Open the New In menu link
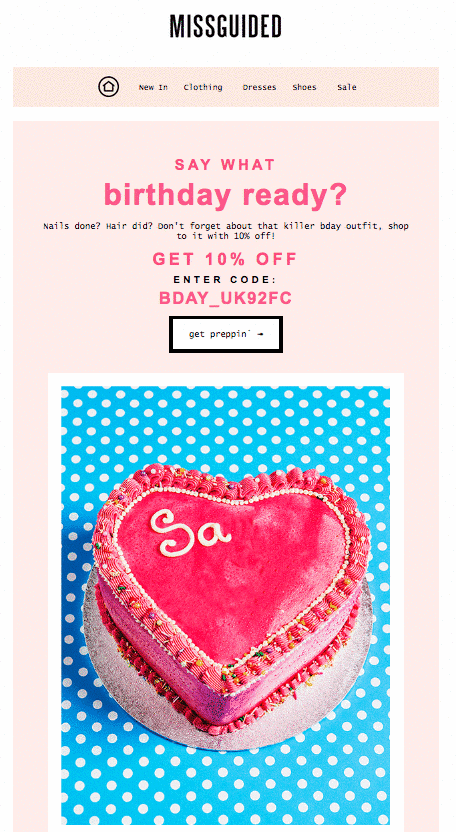Image resolution: width=456 pixels, height=832 pixels. coord(153,87)
